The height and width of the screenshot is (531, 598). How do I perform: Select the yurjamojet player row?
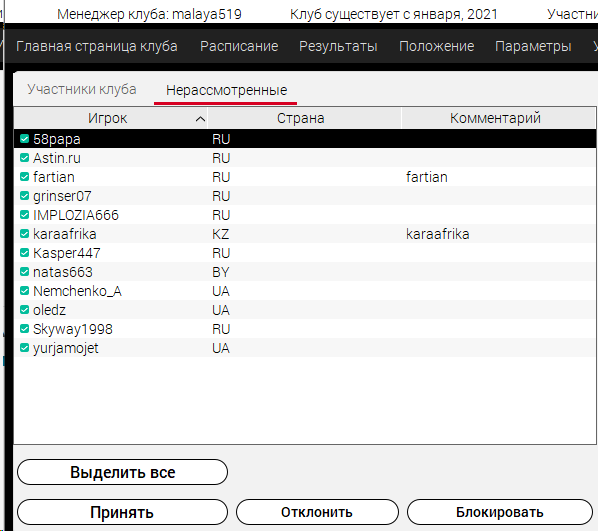coord(305,348)
